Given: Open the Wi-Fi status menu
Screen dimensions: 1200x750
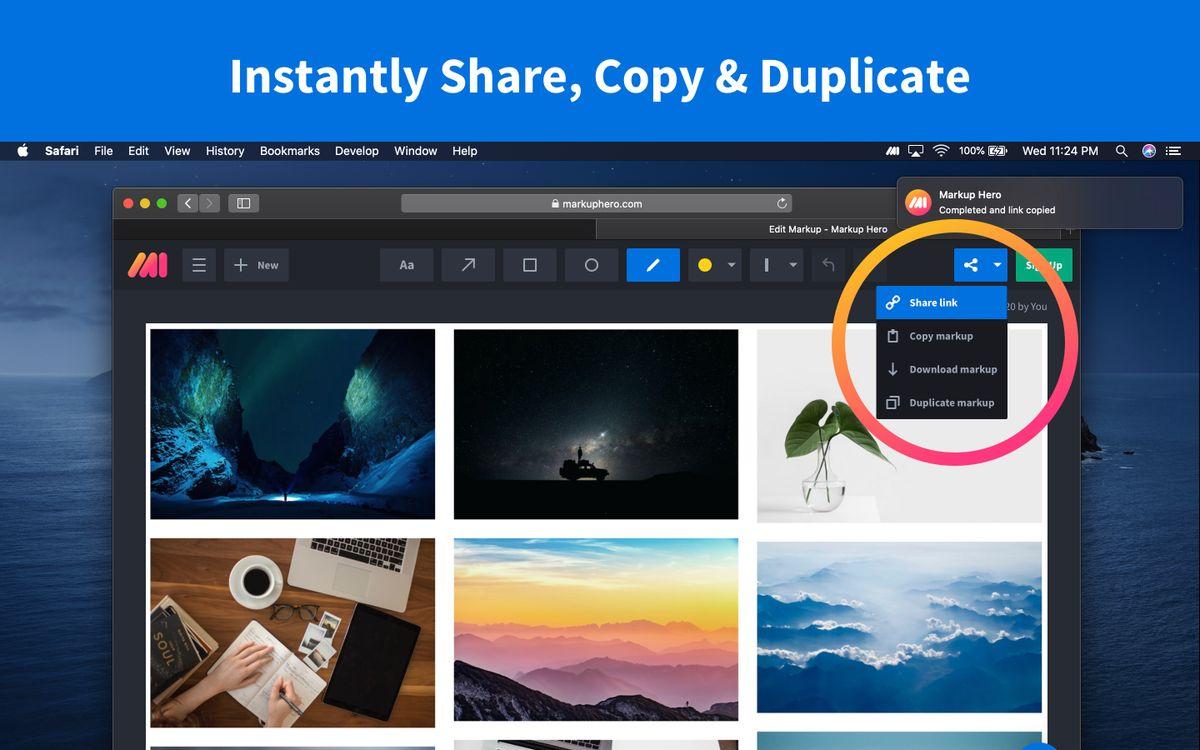Looking at the screenshot, I should [x=941, y=151].
